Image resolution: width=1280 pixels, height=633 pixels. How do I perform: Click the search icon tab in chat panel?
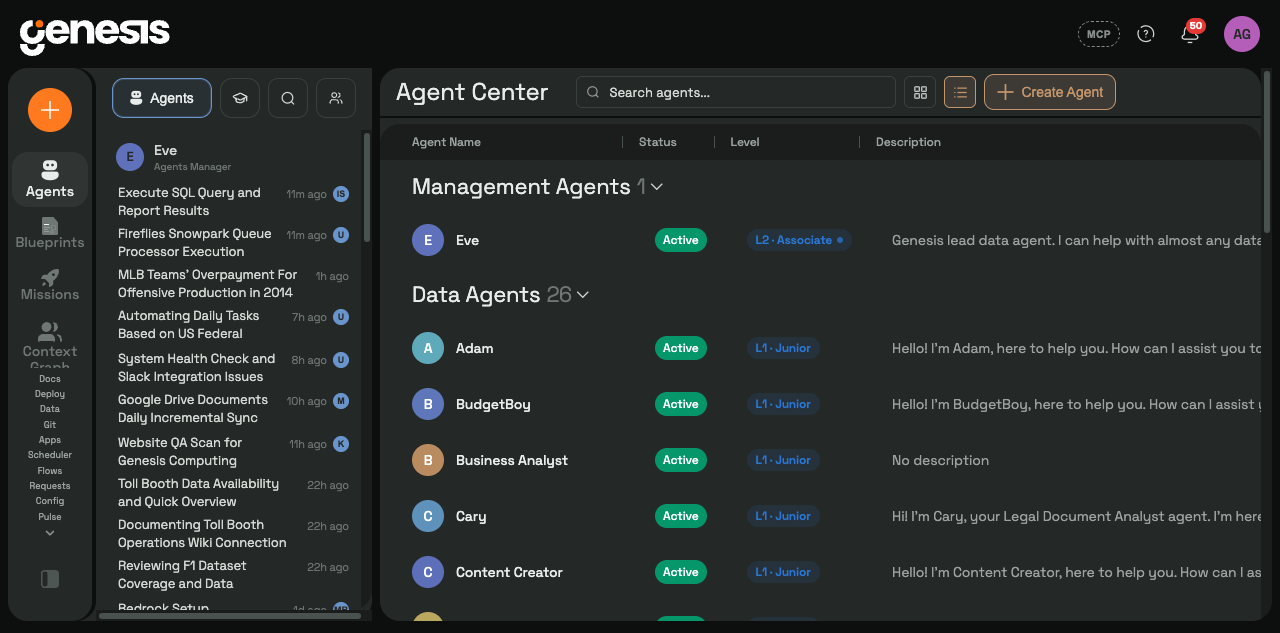click(x=288, y=98)
